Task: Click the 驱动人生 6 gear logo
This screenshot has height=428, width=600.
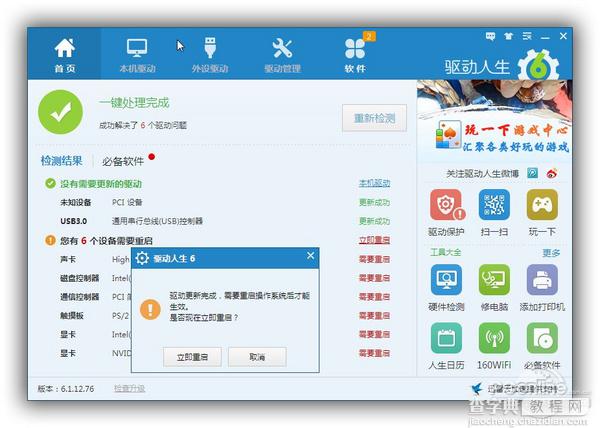Action: click(538, 65)
